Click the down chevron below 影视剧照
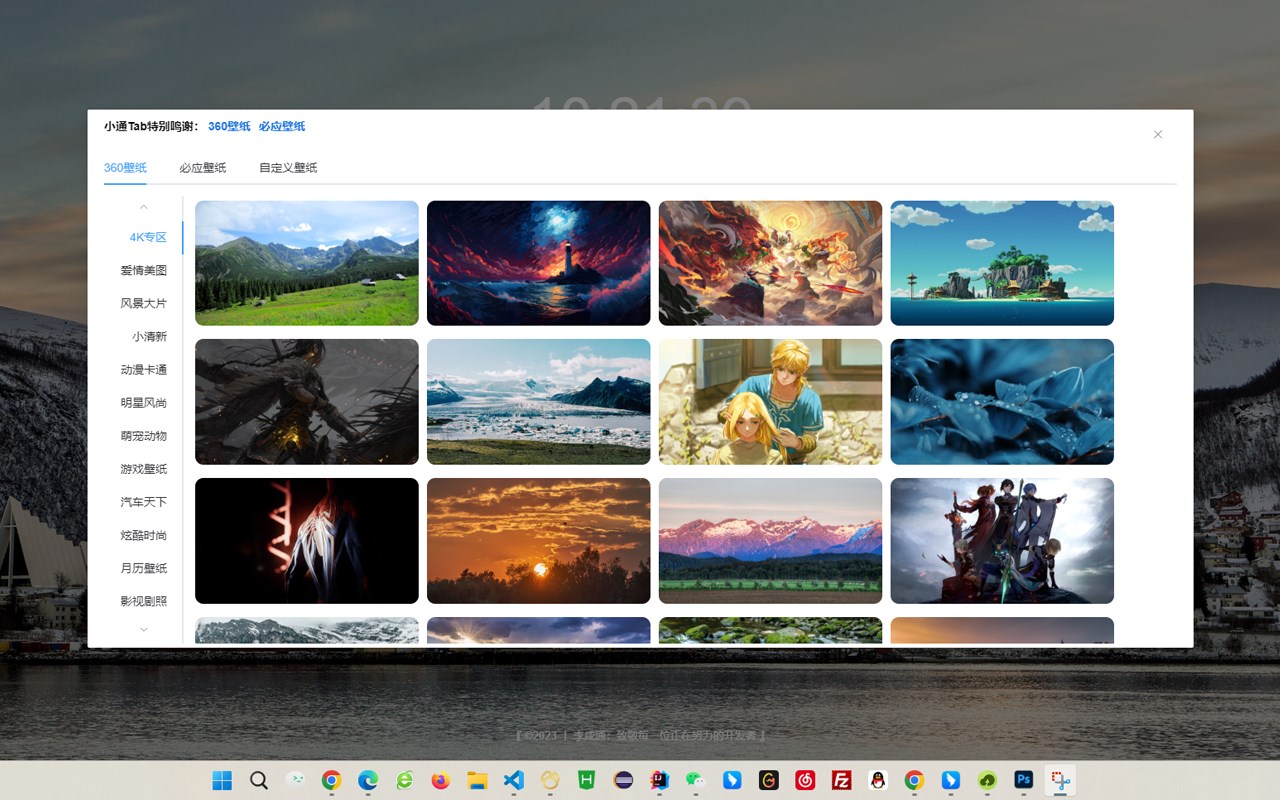Screen dimensions: 1280x800 (x=144, y=629)
